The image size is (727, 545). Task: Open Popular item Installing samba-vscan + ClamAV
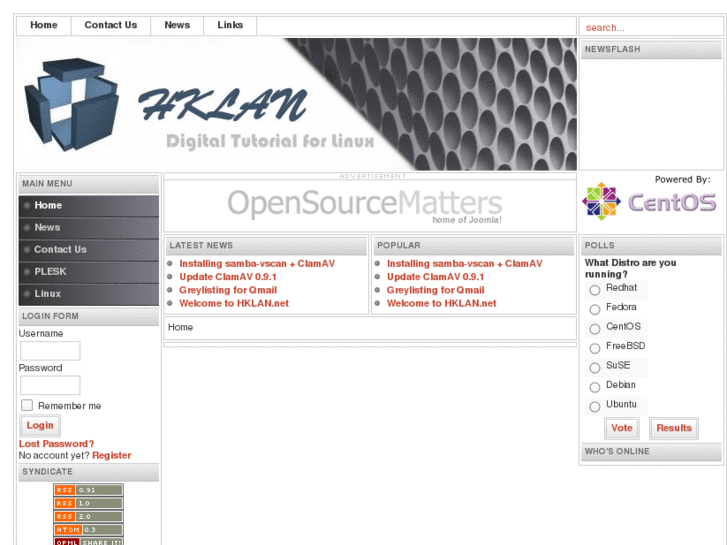pos(465,263)
